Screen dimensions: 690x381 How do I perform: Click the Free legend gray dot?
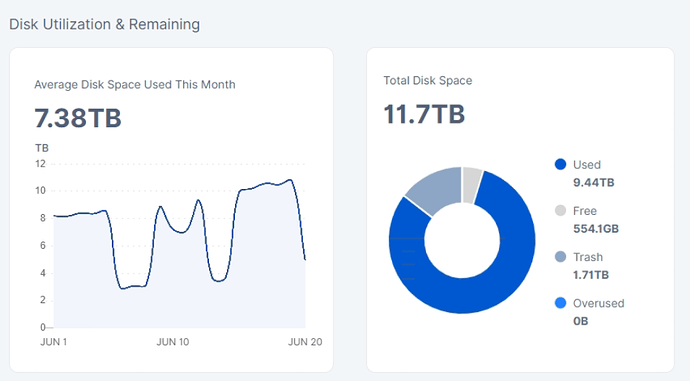click(x=560, y=211)
